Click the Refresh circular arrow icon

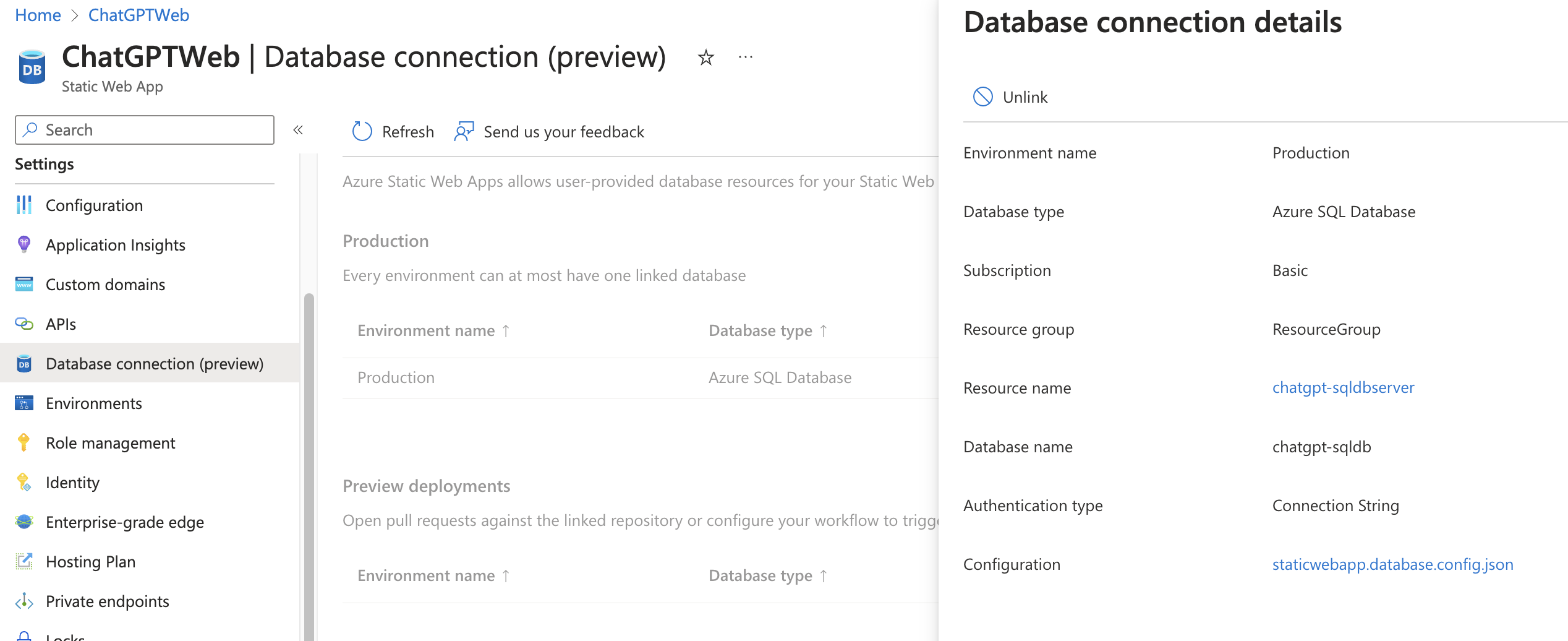coord(362,132)
